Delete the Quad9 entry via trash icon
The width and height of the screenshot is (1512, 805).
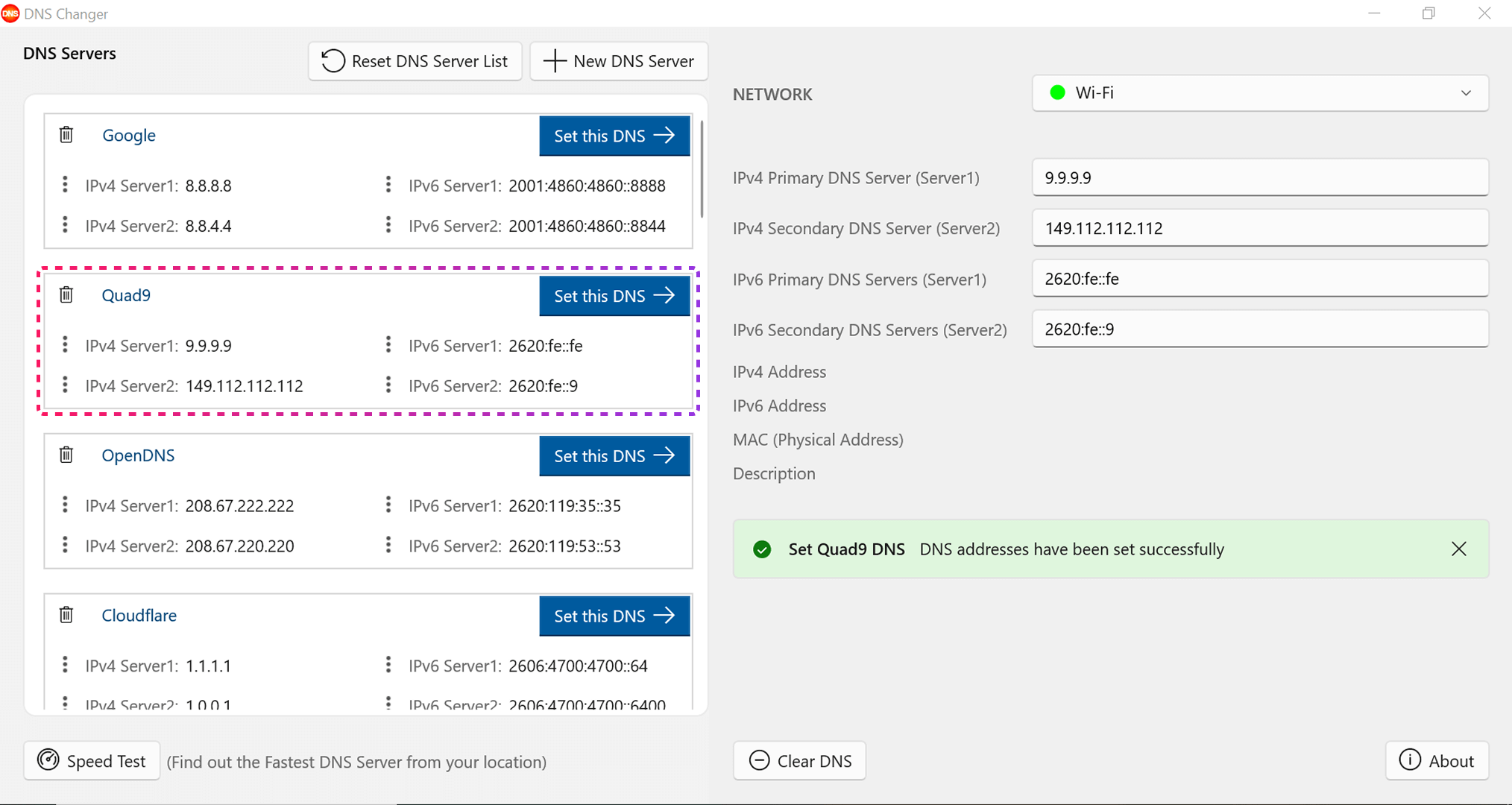(x=66, y=295)
